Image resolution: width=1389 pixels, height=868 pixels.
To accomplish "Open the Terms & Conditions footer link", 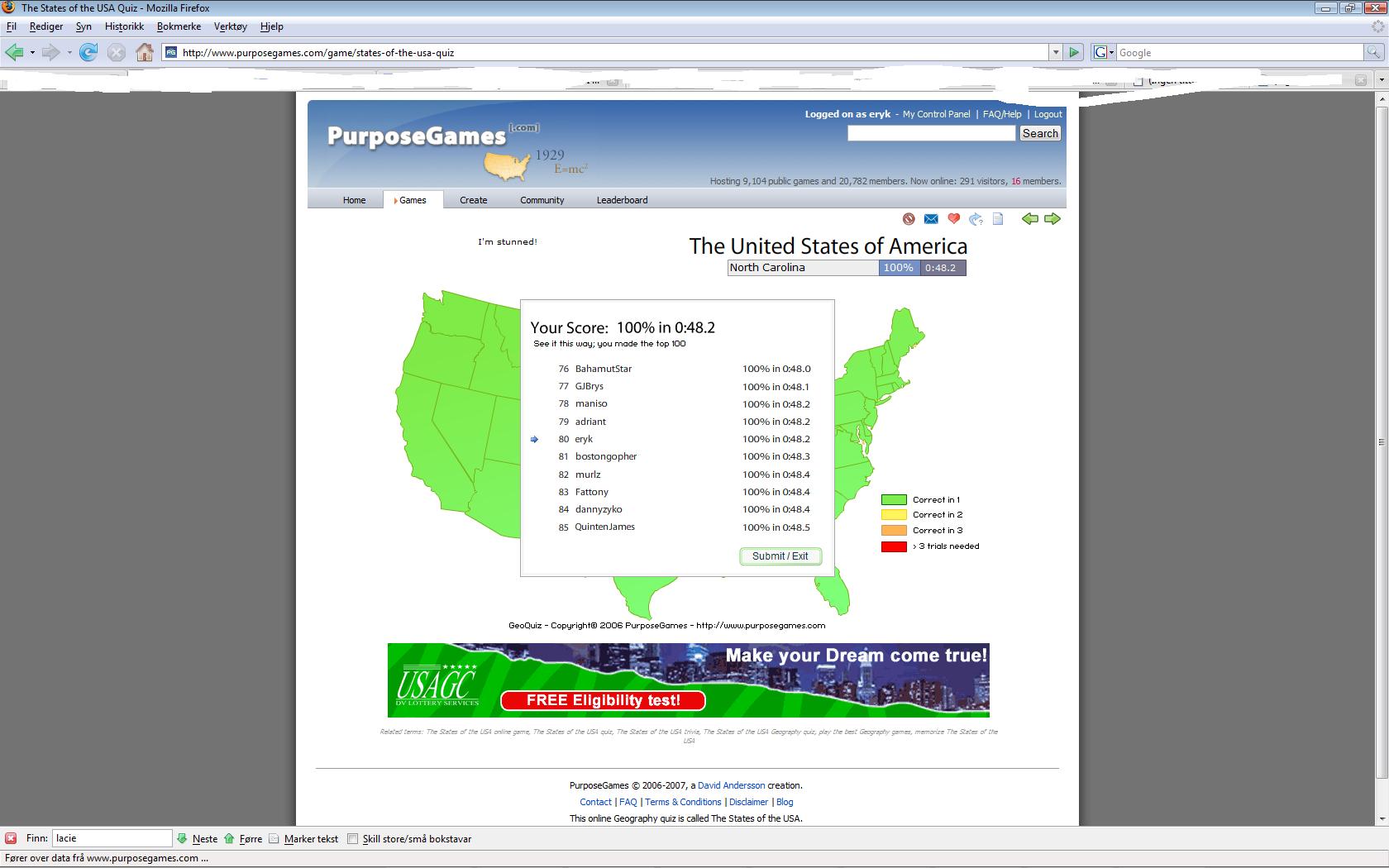I will [683, 802].
